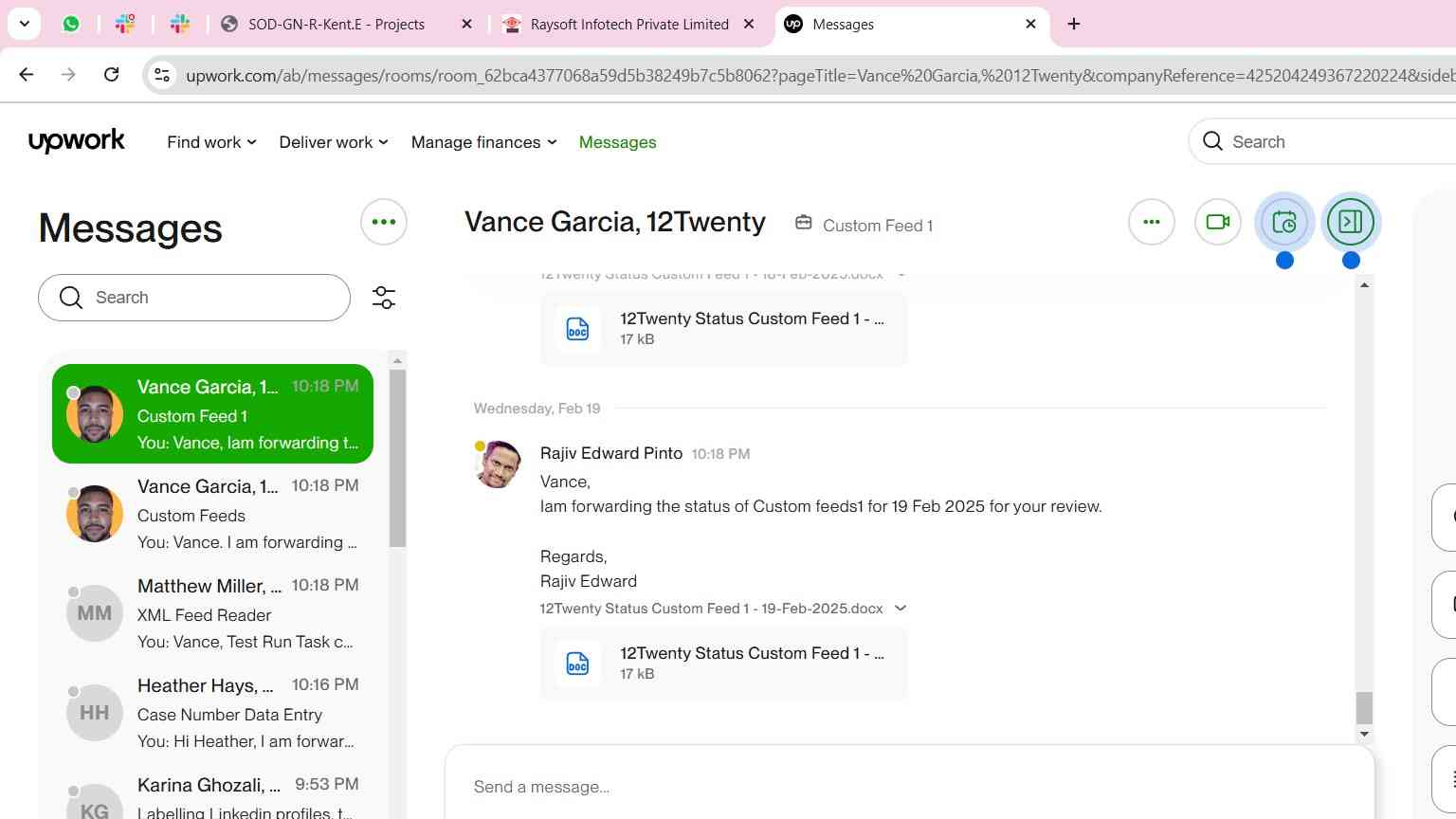The image size is (1456, 819).
Task: Open Heather Hays Case Number Data Entry conversation
Action: click(212, 713)
